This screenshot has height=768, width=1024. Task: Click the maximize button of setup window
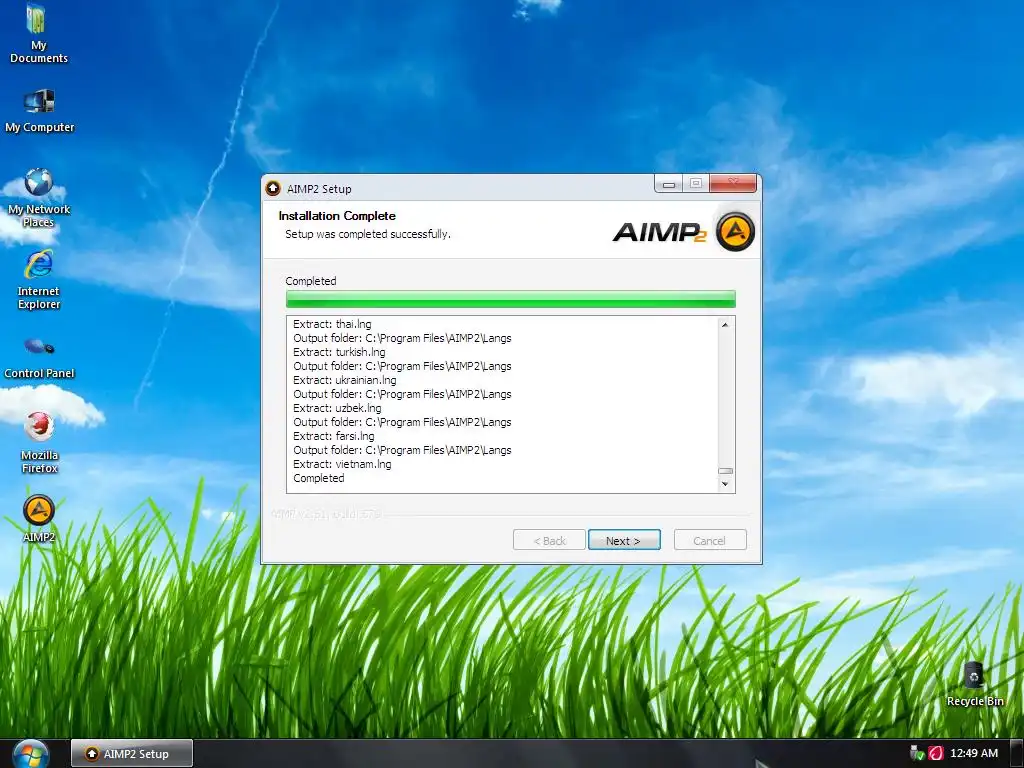point(696,184)
